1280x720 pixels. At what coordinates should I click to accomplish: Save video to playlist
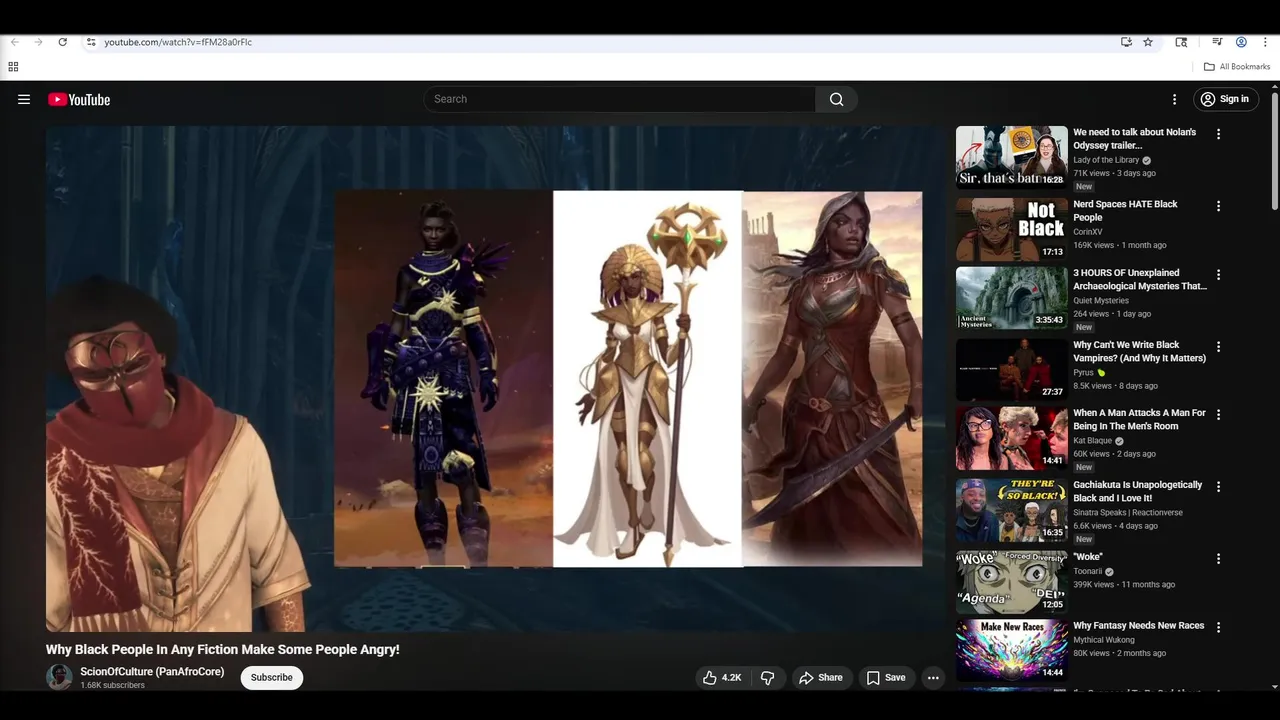(886, 678)
